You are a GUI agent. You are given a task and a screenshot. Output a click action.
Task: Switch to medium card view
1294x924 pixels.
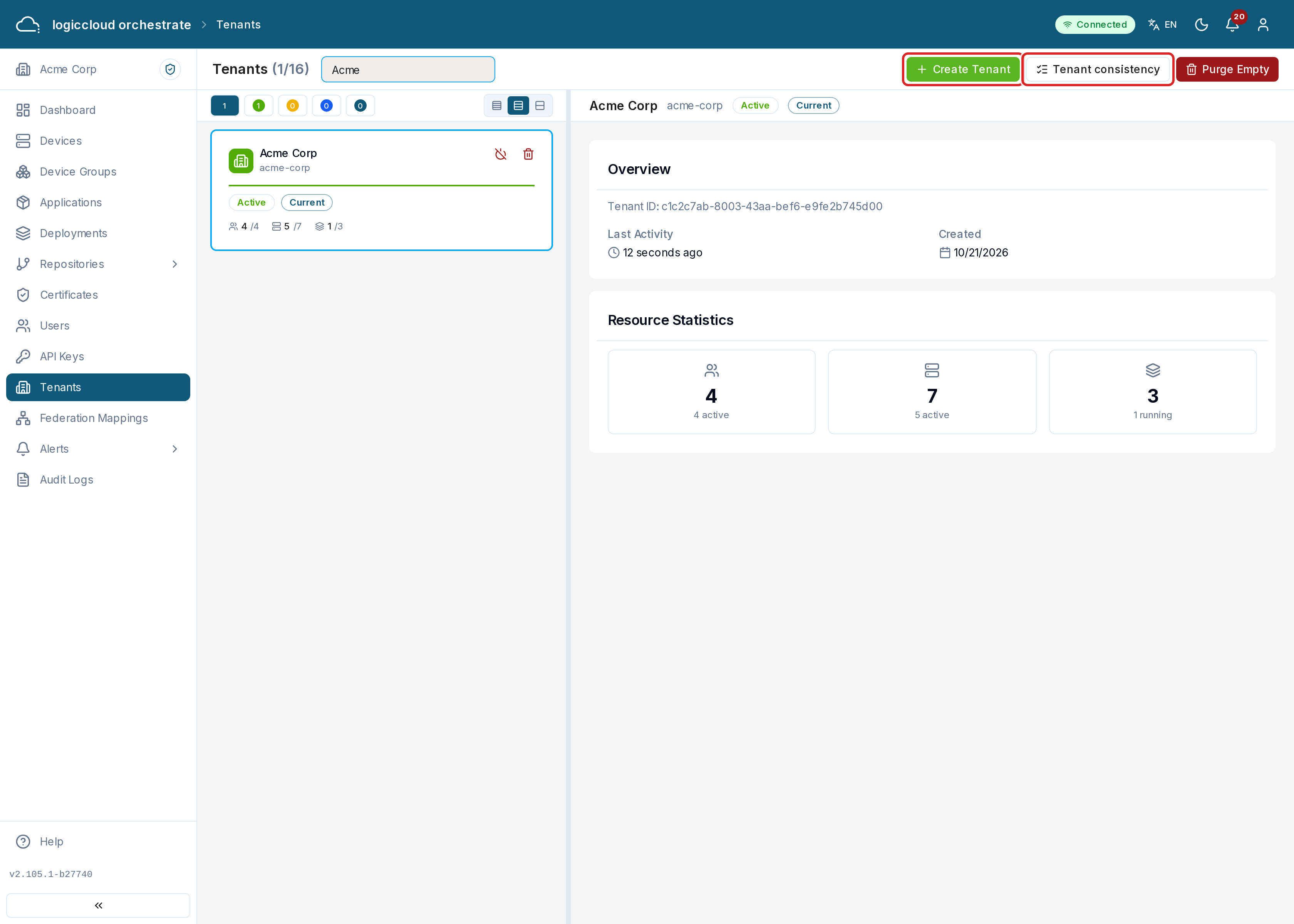click(x=518, y=105)
